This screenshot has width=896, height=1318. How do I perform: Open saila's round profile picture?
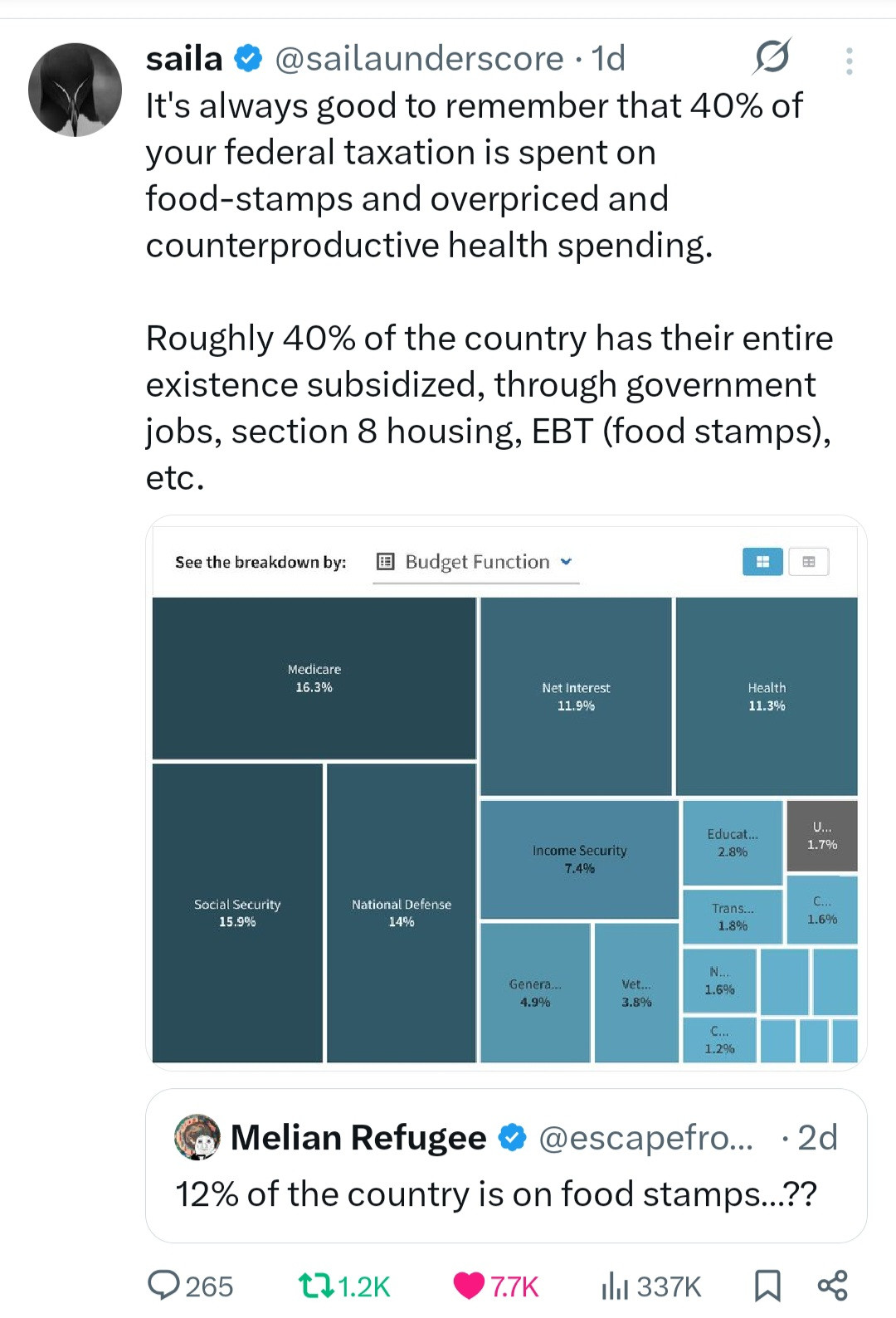pos(75,90)
